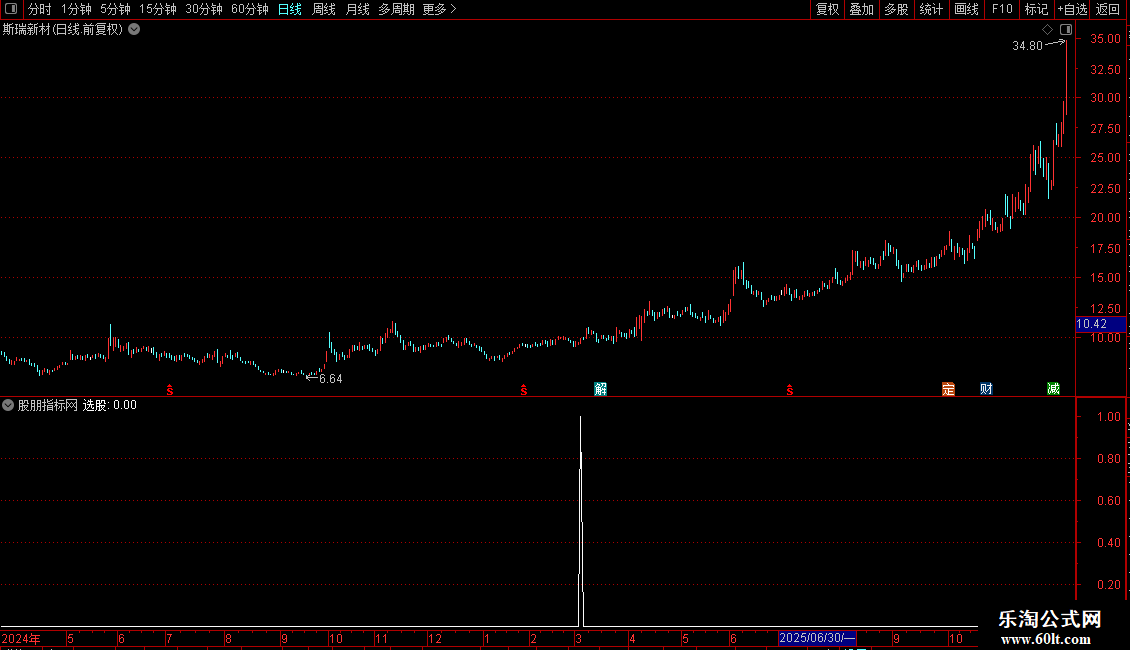This screenshot has width=1130, height=650.
Task: Click the 定 event marker
Action: point(948,389)
